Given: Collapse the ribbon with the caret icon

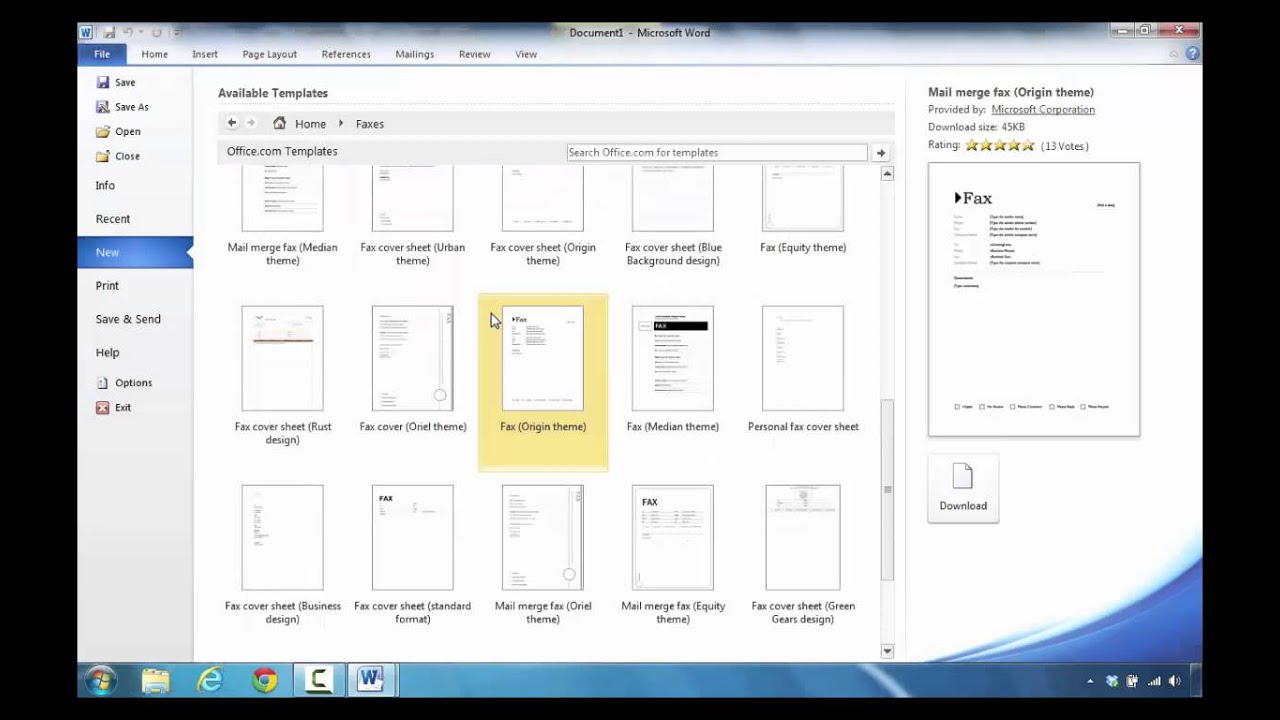Looking at the screenshot, I should point(1175,54).
